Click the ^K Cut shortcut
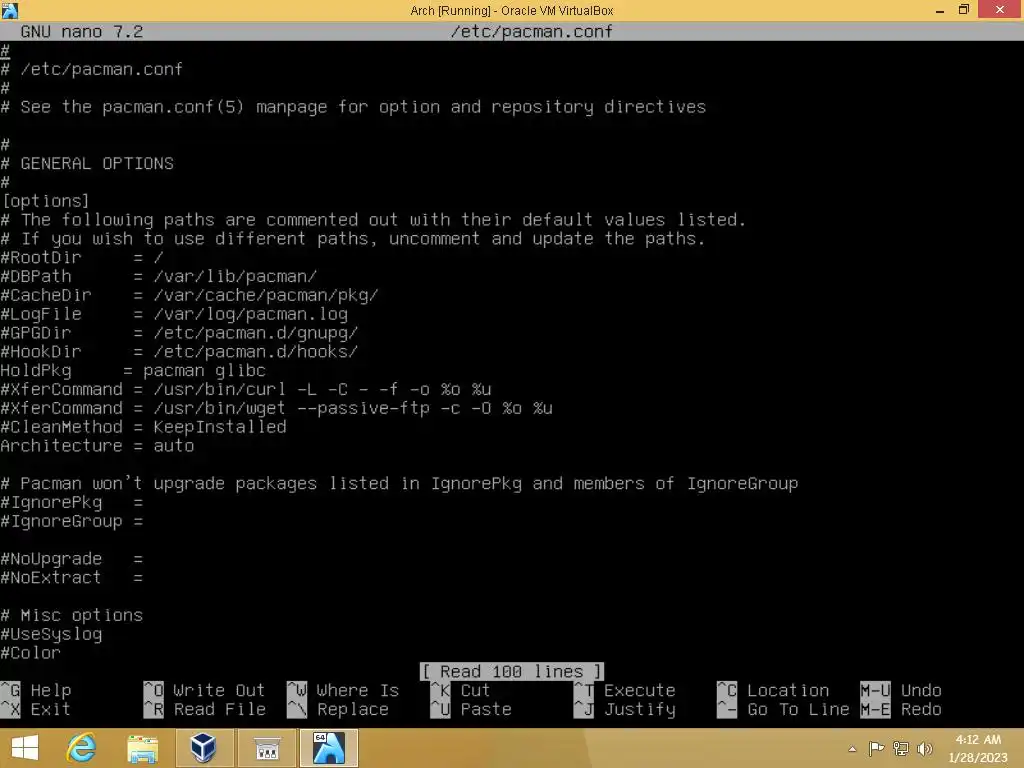This screenshot has height=768, width=1024. [460, 690]
